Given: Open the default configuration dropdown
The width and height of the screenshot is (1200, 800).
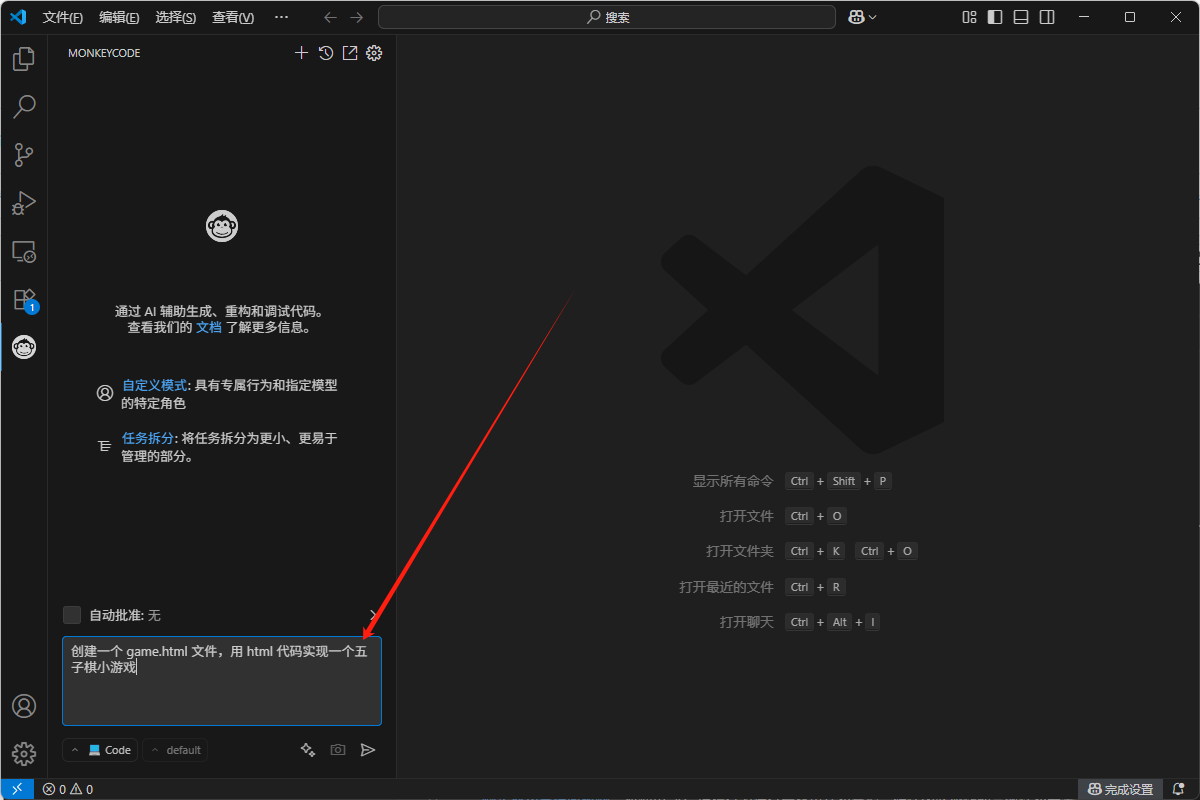Looking at the screenshot, I should point(175,750).
